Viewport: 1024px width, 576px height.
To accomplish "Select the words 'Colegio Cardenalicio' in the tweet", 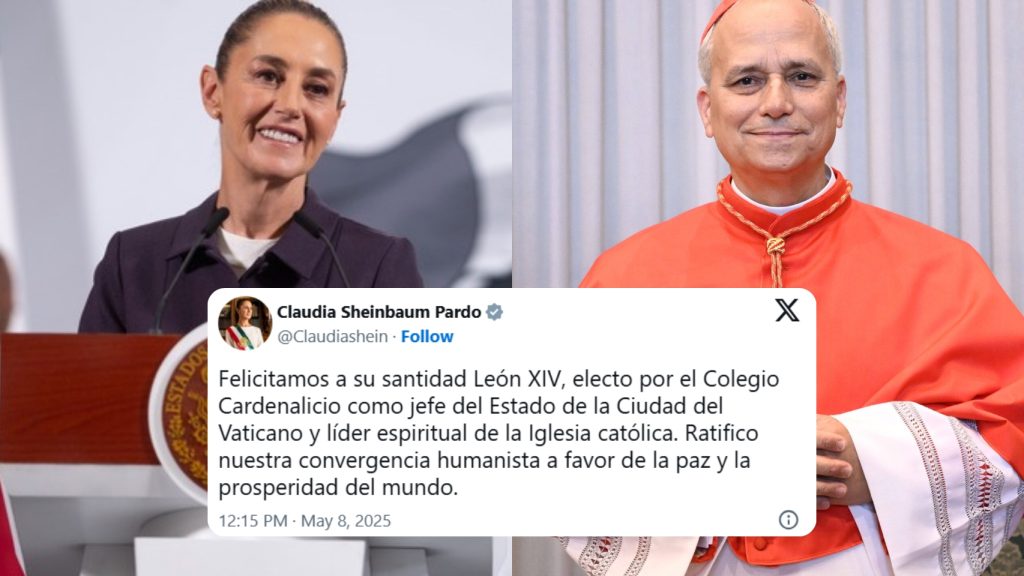I will tap(499, 392).
